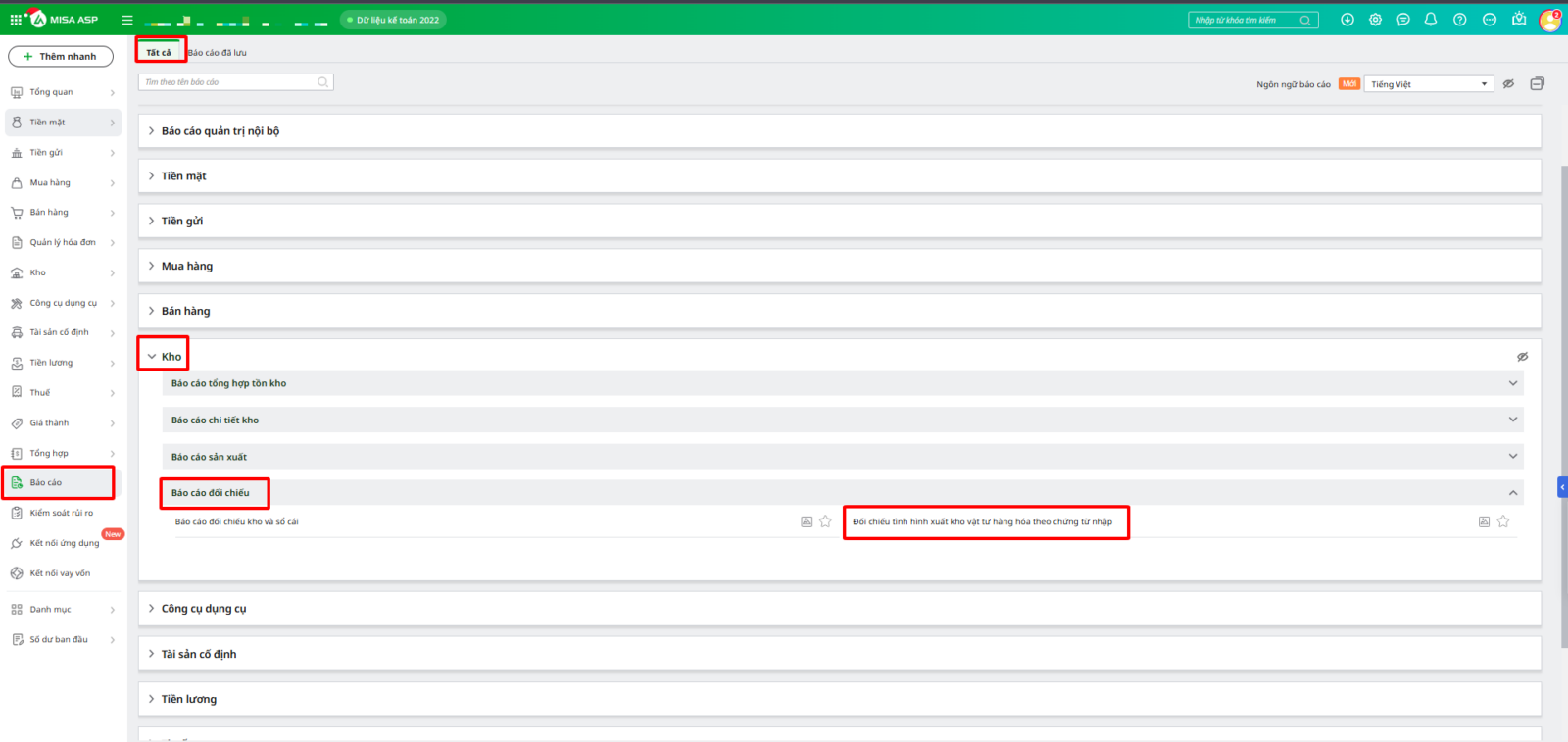
Task: Toggle hidden reports eye icon beside language
Action: point(1509,84)
